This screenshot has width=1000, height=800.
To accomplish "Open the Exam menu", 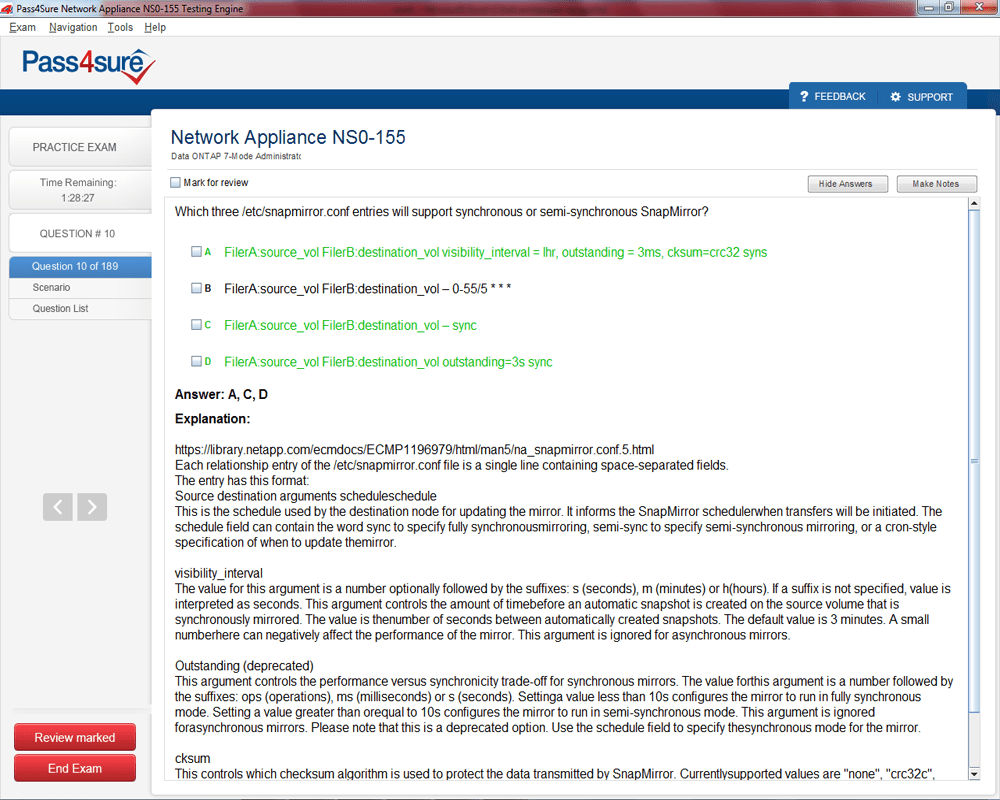I will (22, 28).
